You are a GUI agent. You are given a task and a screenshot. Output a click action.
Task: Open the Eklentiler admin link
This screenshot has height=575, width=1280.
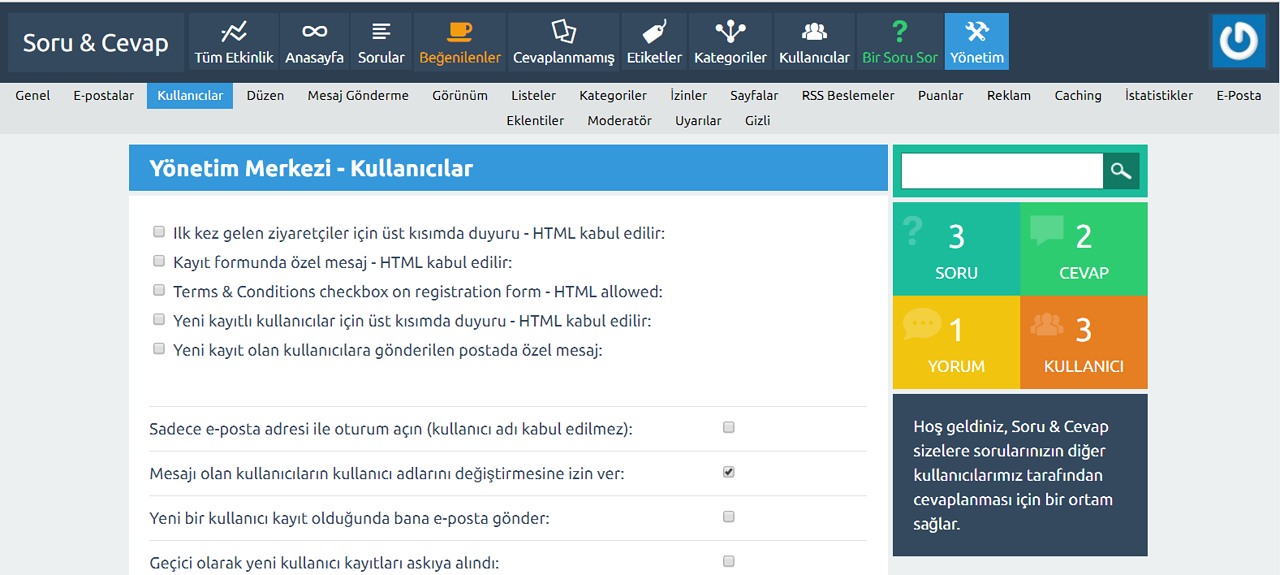[x=535, y=121]
